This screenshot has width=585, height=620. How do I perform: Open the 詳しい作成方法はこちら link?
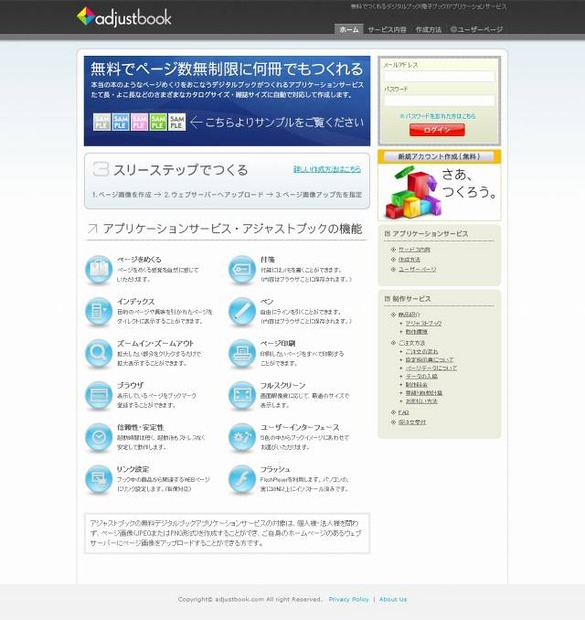point(327,169)
